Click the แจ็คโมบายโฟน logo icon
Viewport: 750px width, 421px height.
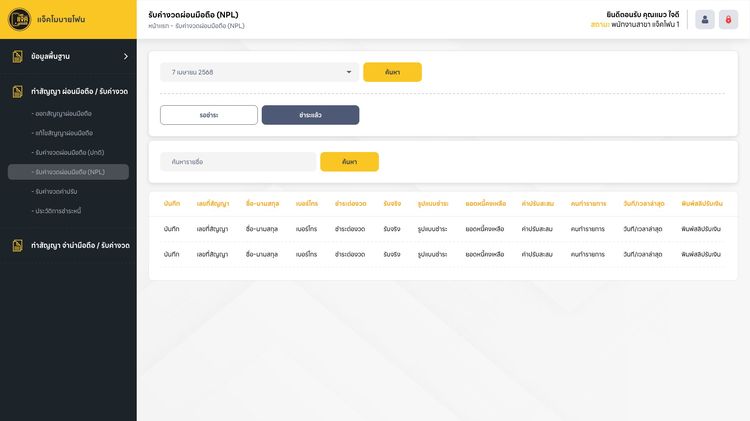pyautogui.click(x=20, y=19)
